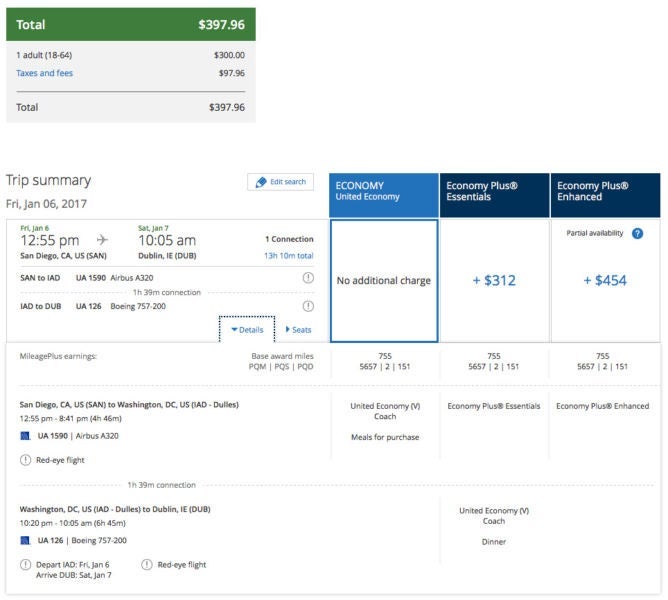Choose the + $312 Economy Plus Essentials fare

pos(494,281)
